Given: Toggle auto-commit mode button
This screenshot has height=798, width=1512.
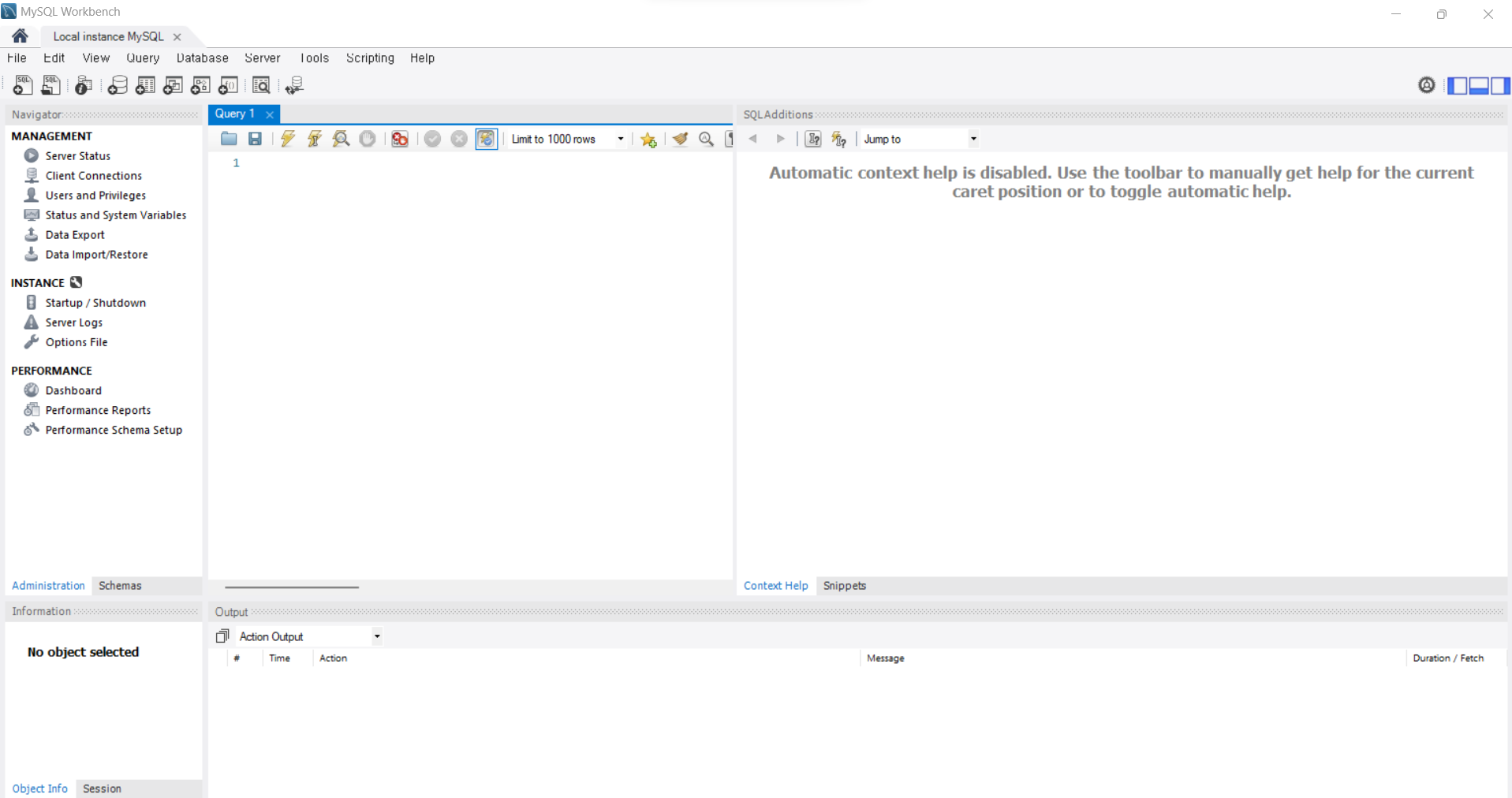Looking at the screenshot, I should tap(487, 139).
